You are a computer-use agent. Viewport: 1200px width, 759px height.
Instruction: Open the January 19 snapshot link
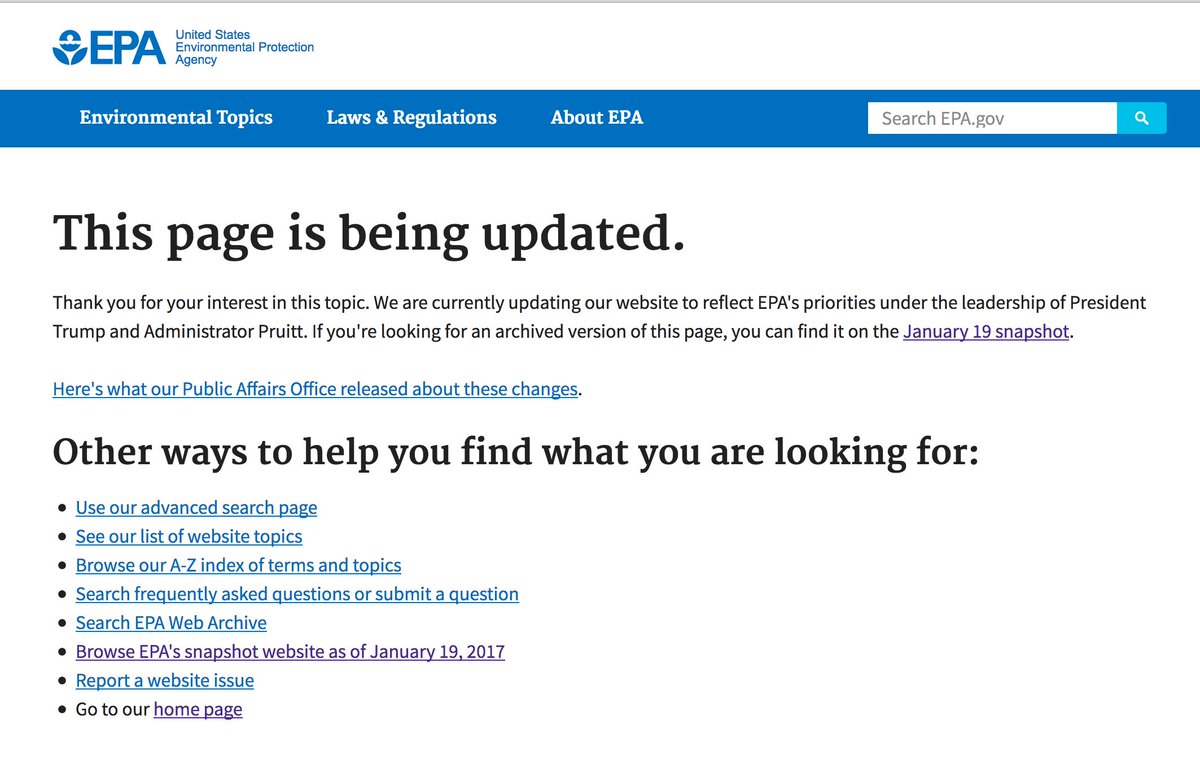pos(986,331)
